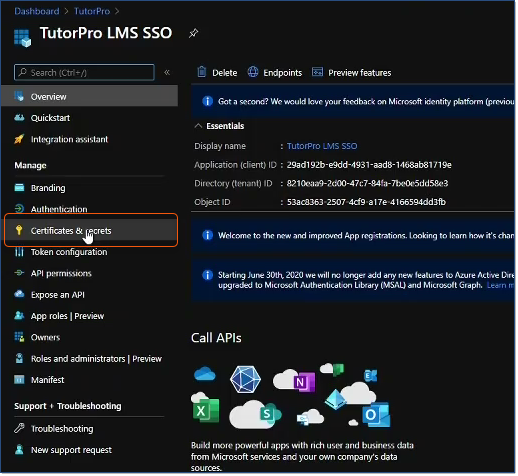Image resolution: width=518 pixels, height=476 pixels.
Task: Click the feedback info banner
Action: (x=353, y=101)
